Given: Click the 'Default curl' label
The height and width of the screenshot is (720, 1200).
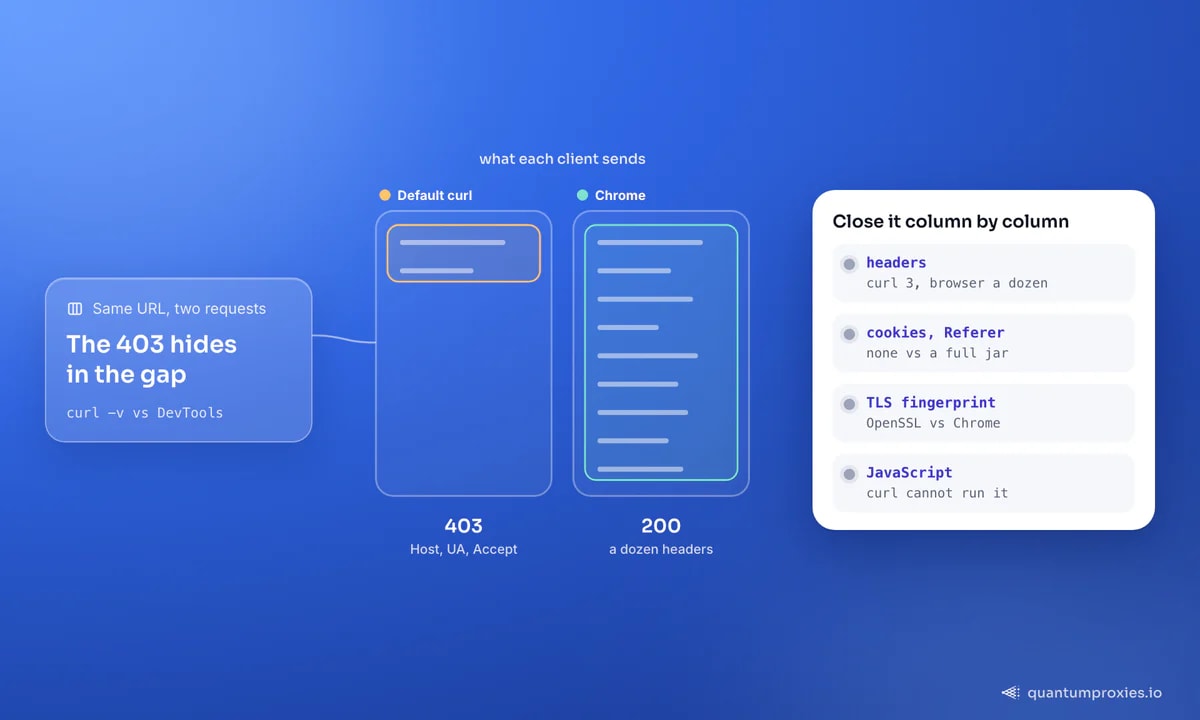Looking at the screenshot, I should (435, 195).
